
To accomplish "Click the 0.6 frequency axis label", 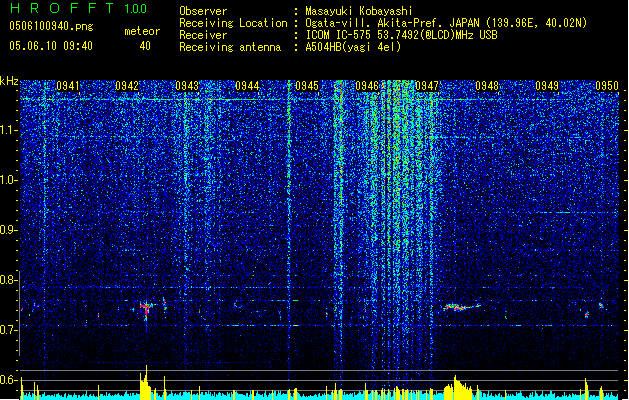I will pyautogui.click(x=8, y=380).
